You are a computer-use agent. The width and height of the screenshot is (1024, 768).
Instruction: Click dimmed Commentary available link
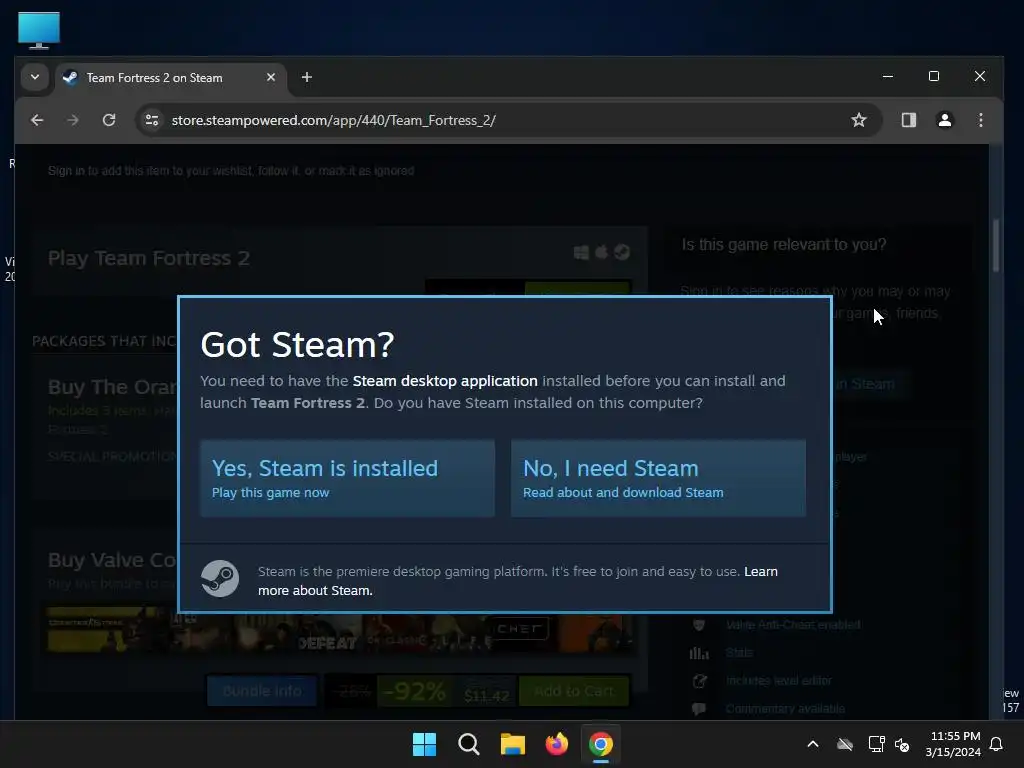[x=785, y=709]
